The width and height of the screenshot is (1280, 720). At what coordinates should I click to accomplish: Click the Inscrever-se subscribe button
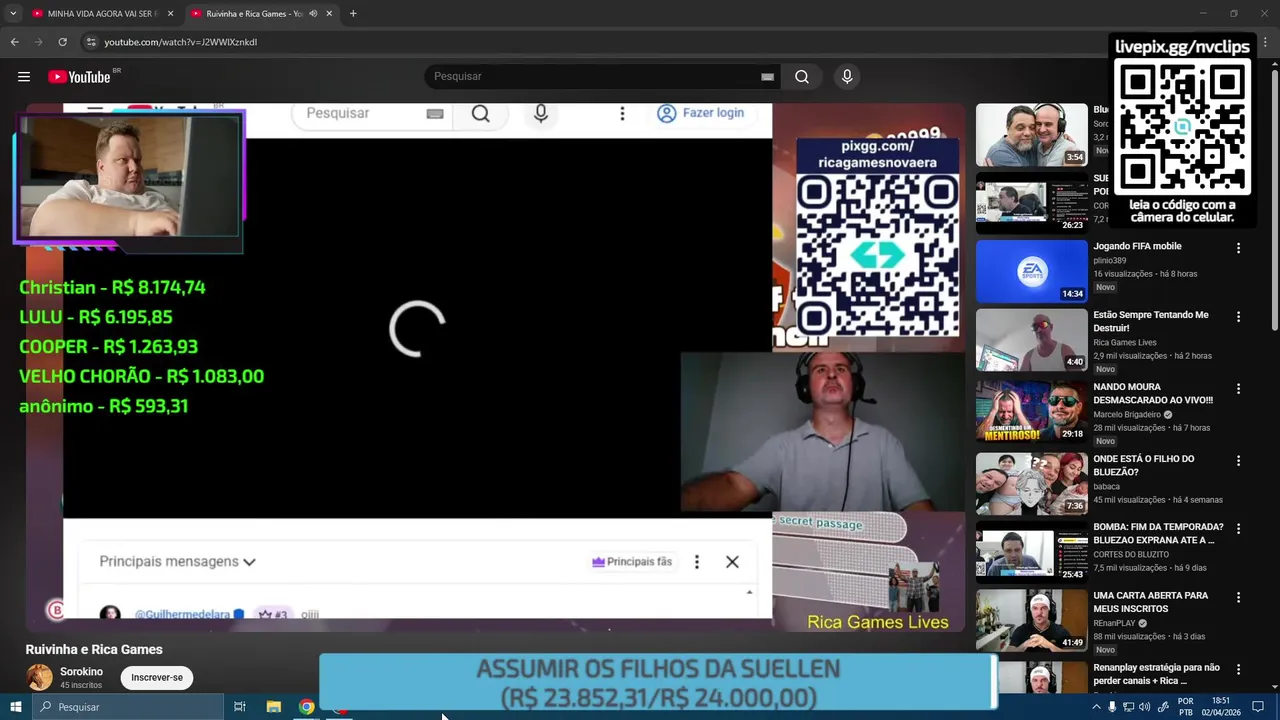tap(157, 678)
